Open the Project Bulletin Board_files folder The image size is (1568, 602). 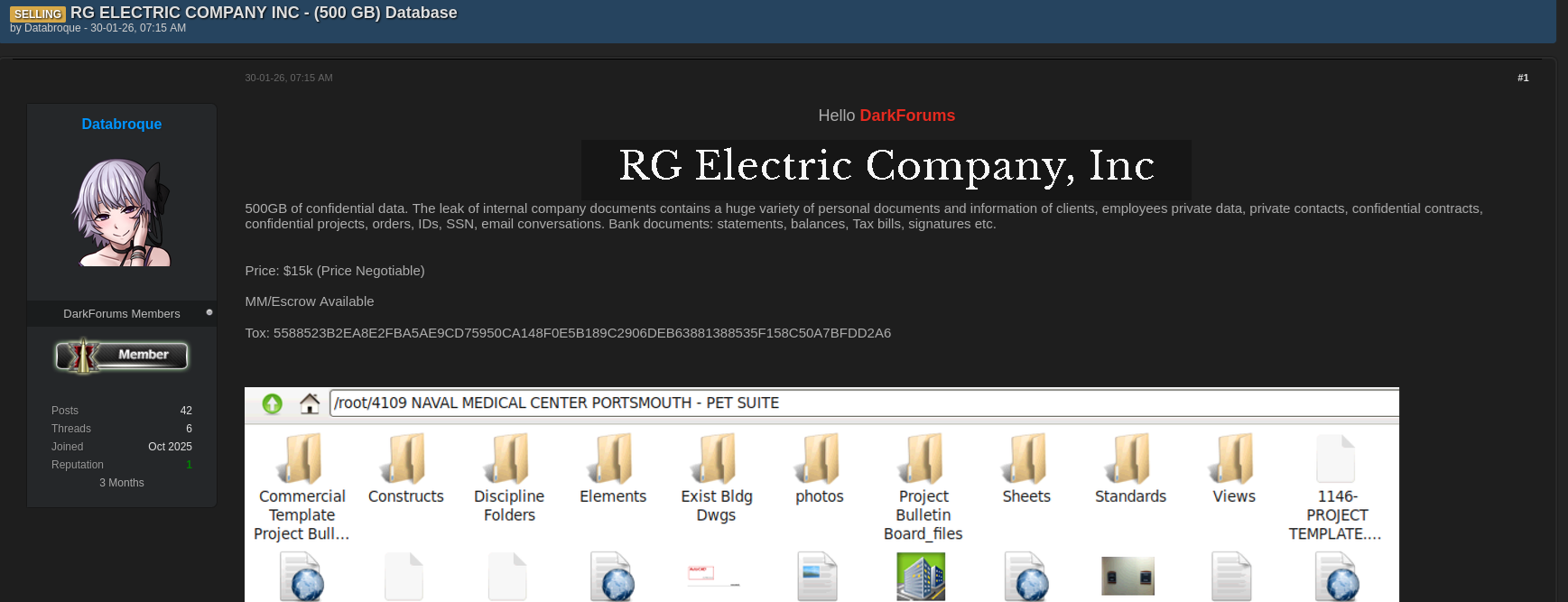(923, 487)
